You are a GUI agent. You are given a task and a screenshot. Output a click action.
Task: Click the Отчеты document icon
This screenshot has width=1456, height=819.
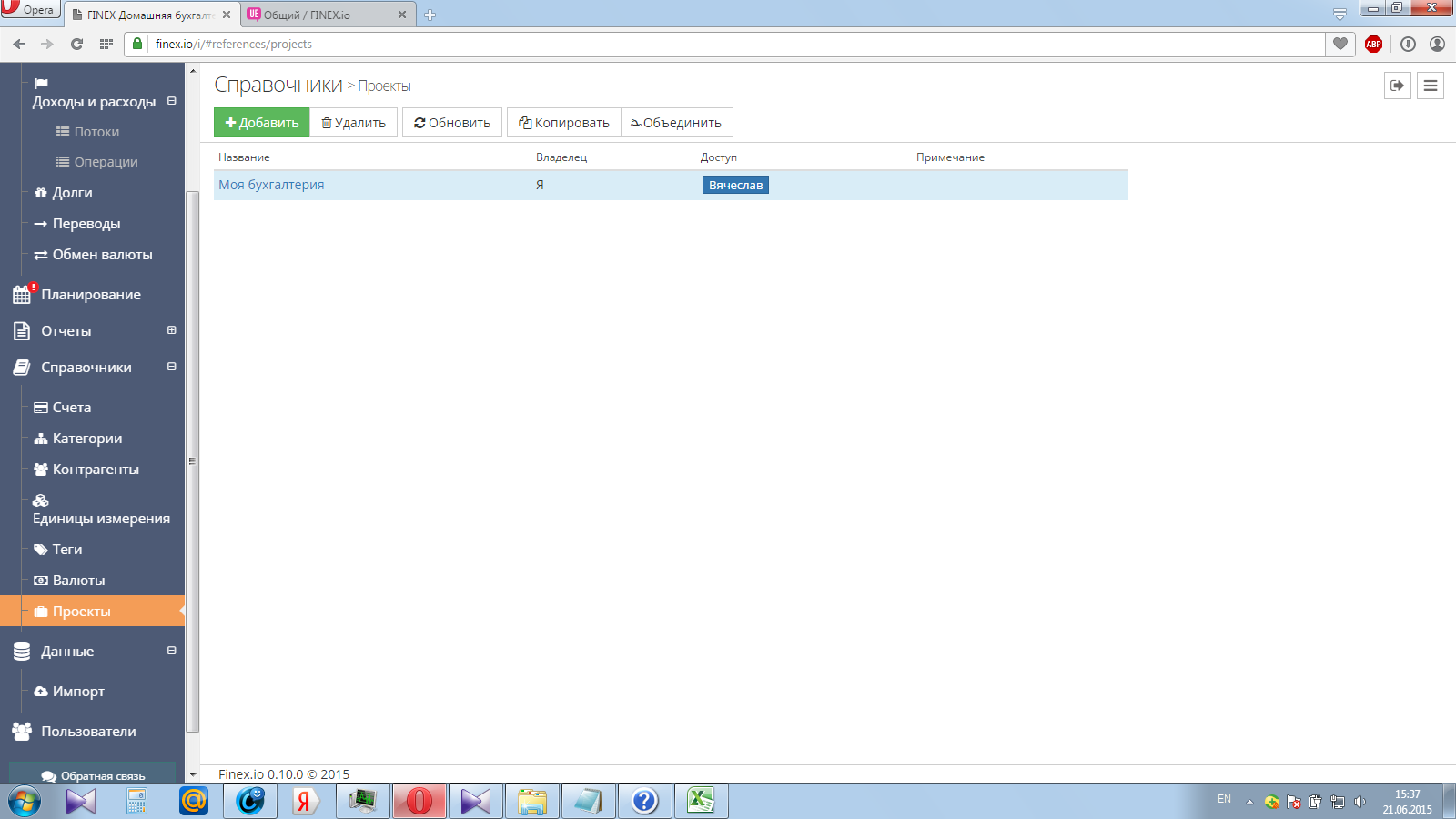point(22,331)
